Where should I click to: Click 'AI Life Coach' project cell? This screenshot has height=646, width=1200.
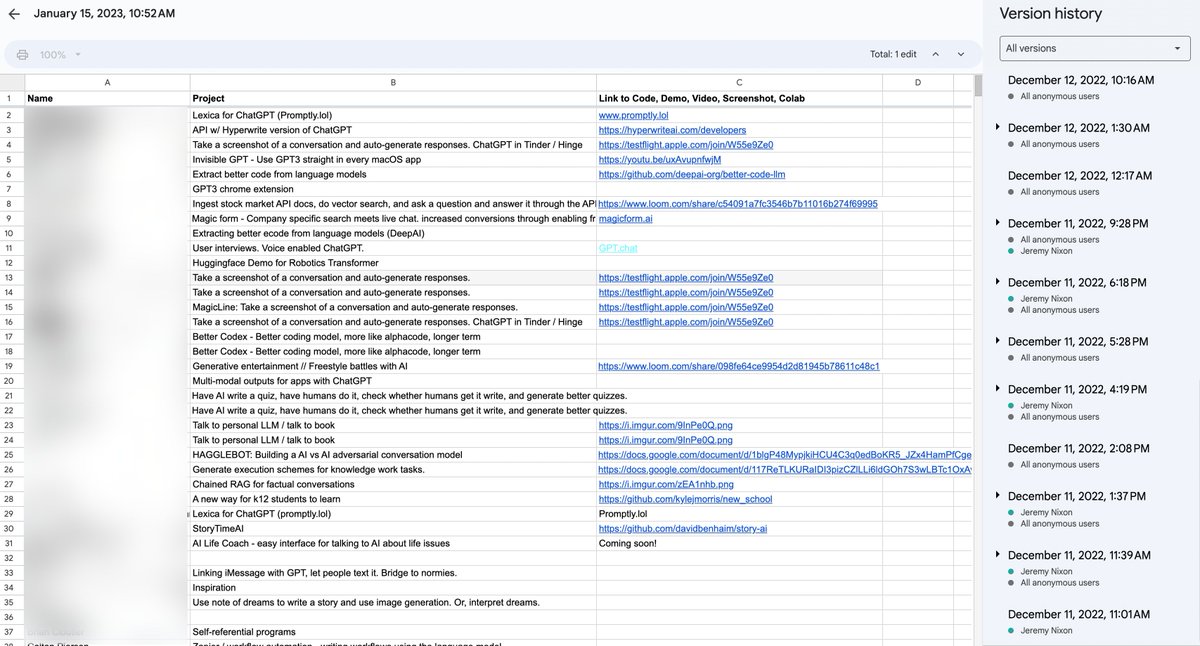click(x=393, y=543)
